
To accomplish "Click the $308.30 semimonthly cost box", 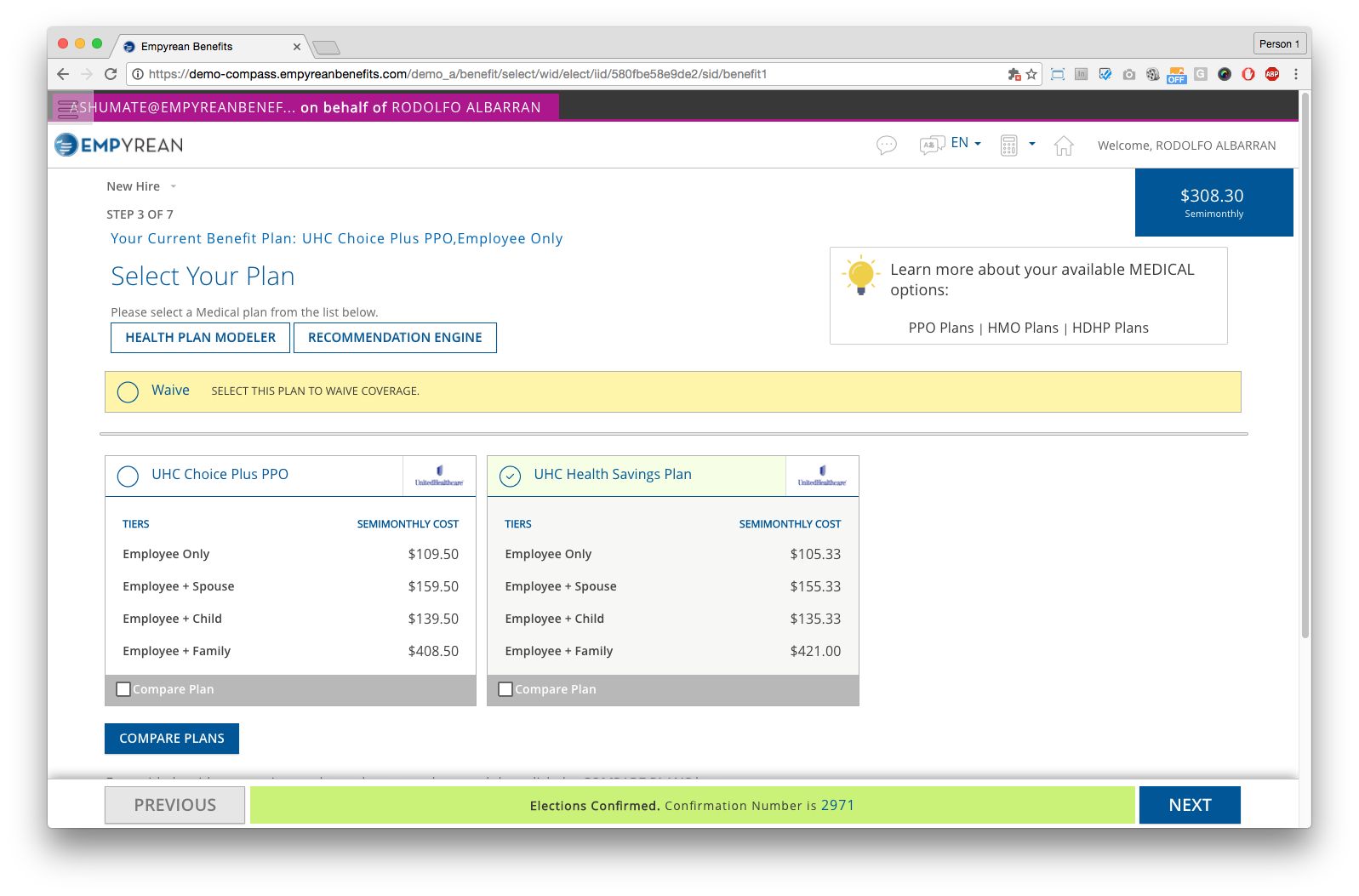I will (x=1213, y=203).
